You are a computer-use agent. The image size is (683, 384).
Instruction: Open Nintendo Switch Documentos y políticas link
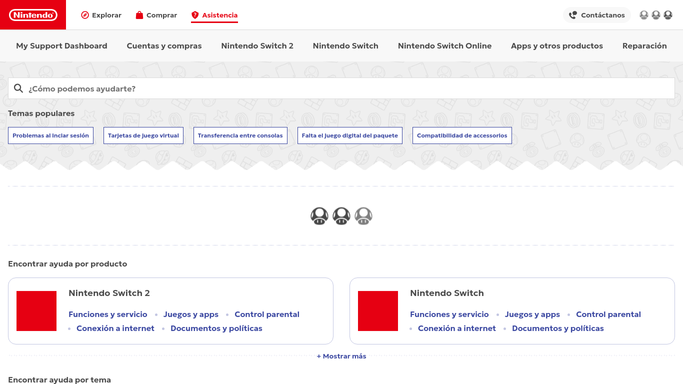(558, 328)
